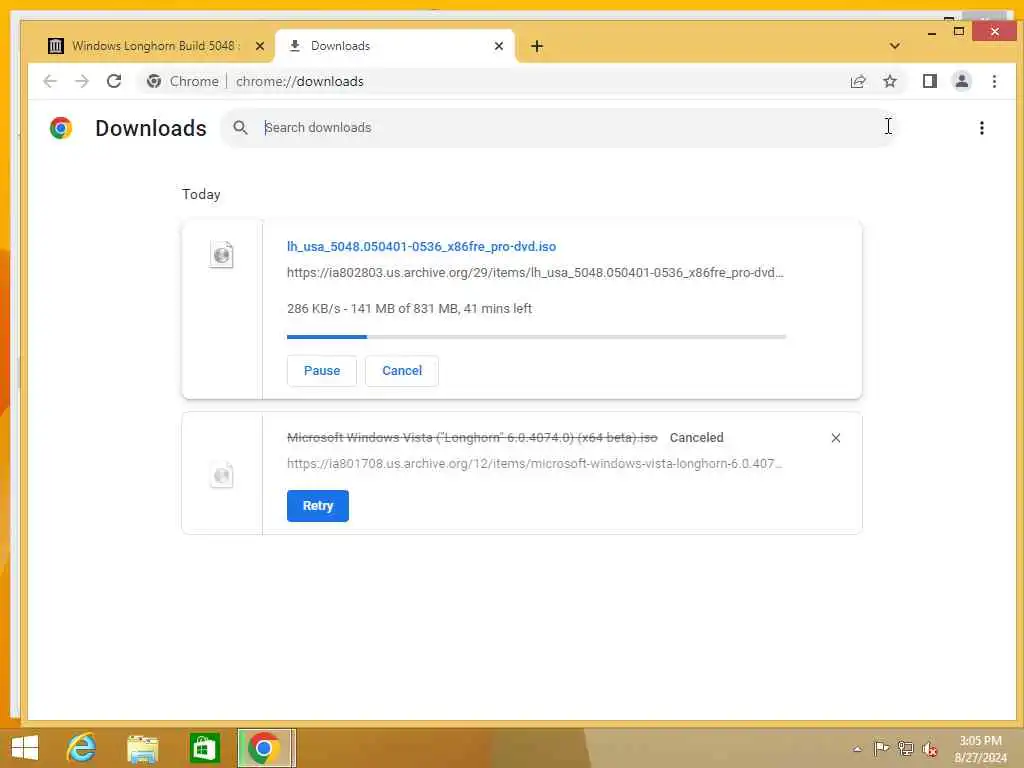Screen dimensions: 1024x768
Task: Click the search magnifier icon
Action: click(x=240, y=127)
